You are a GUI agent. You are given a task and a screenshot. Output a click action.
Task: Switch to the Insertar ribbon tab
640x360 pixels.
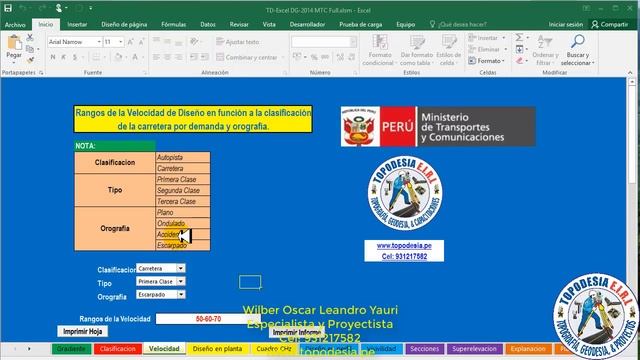pyautogui.click(x=77, y=24)
